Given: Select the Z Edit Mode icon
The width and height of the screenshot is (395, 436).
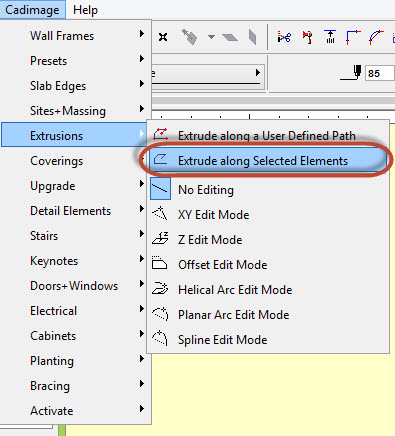Looking at the screenshot, I should pyautogui.click(x=160, y=239).
